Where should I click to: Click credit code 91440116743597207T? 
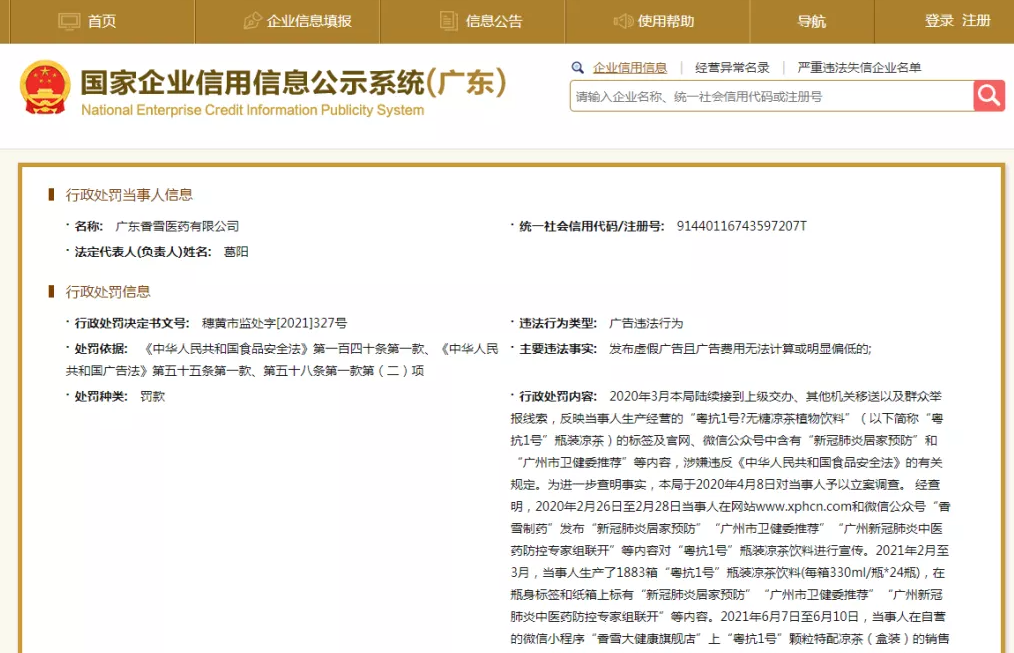[742, 226]
